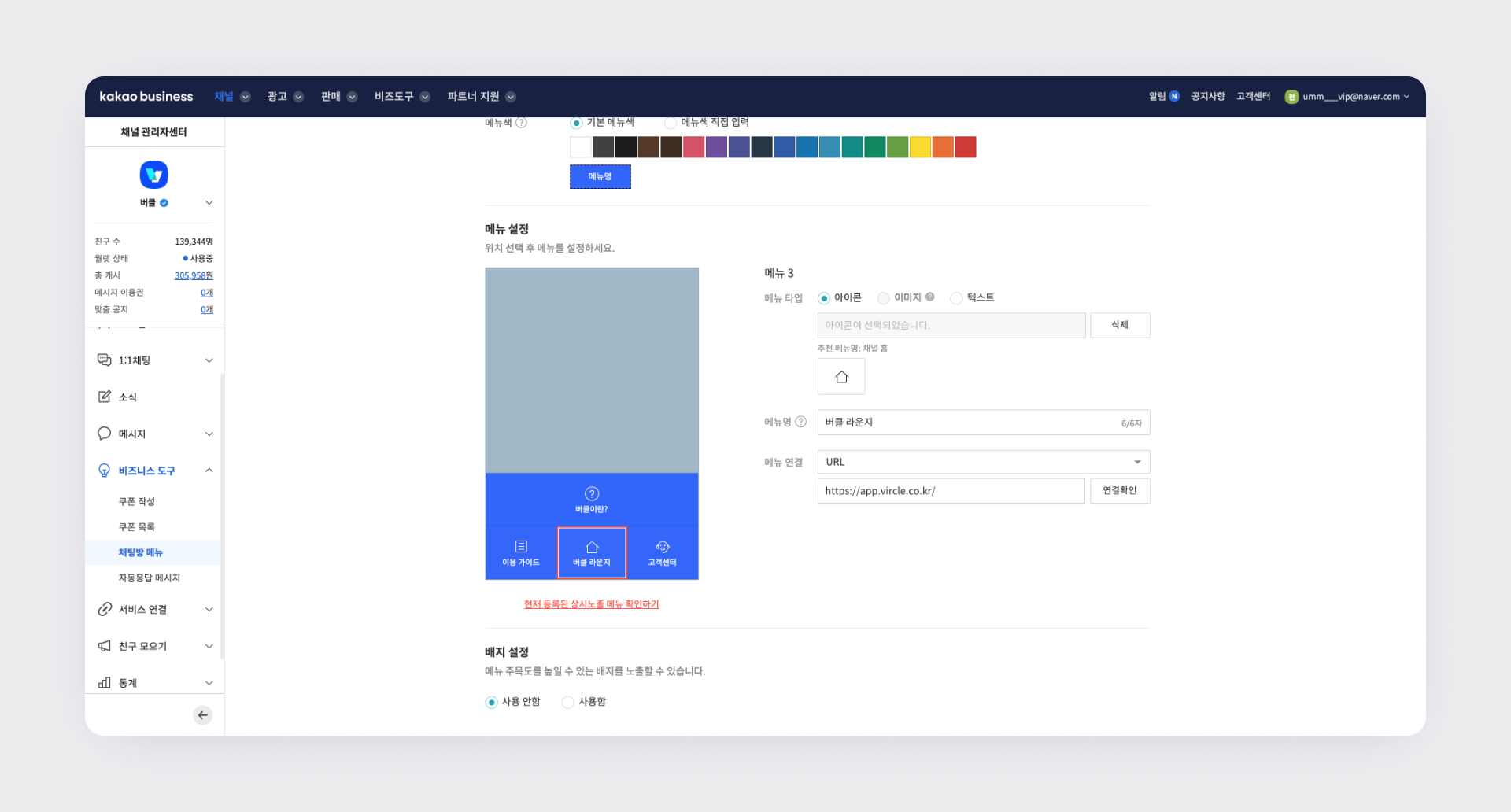Go to 채팅방 메뉴 in the sidebar

click(141, 552)
